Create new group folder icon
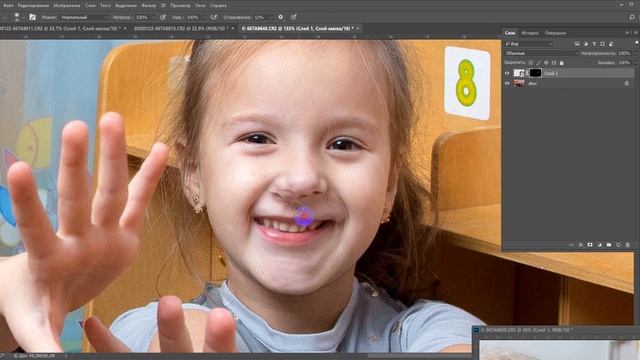 tap(609, 245)
